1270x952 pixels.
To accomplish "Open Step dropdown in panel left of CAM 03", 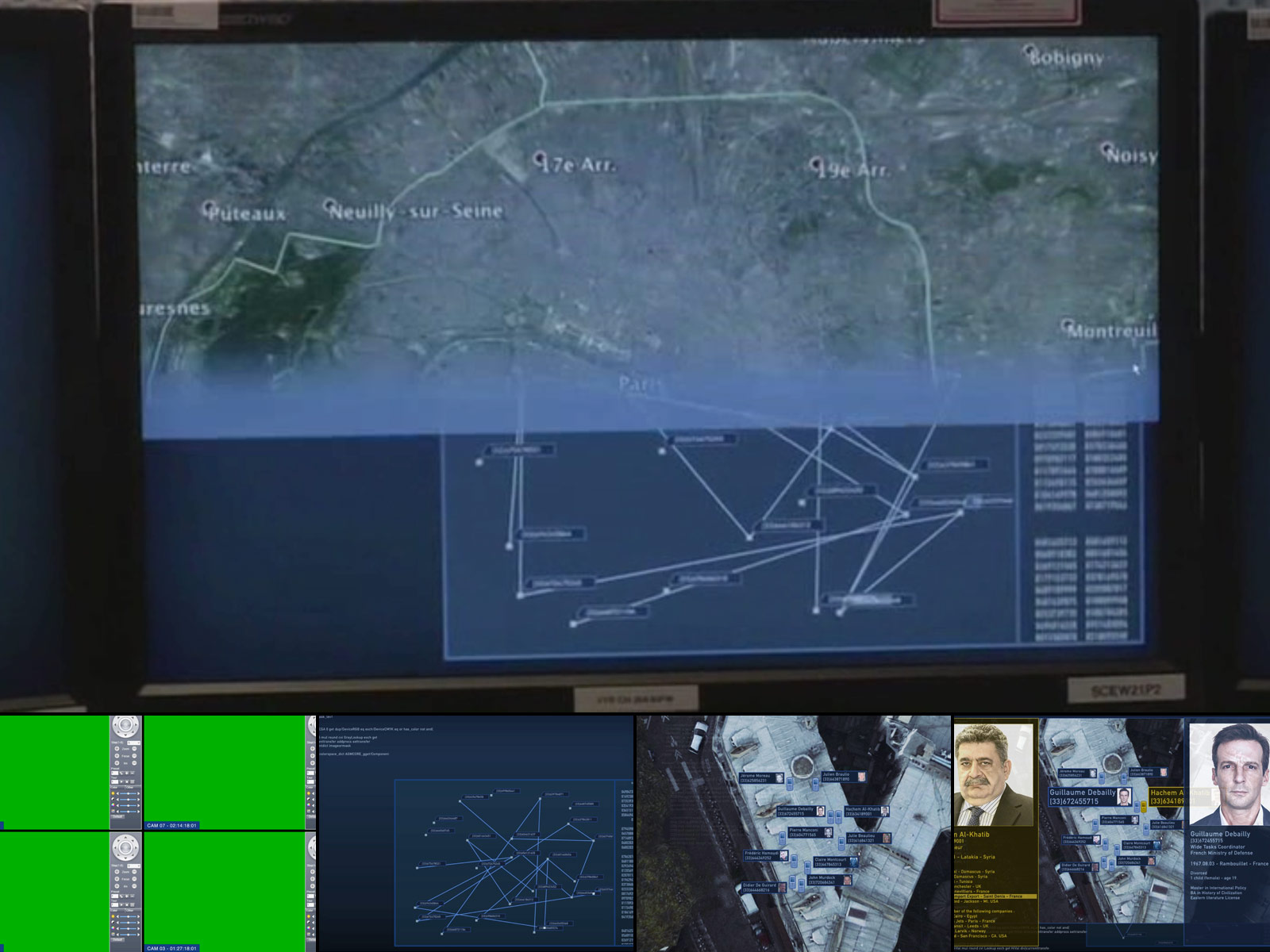I will point(133,866).
